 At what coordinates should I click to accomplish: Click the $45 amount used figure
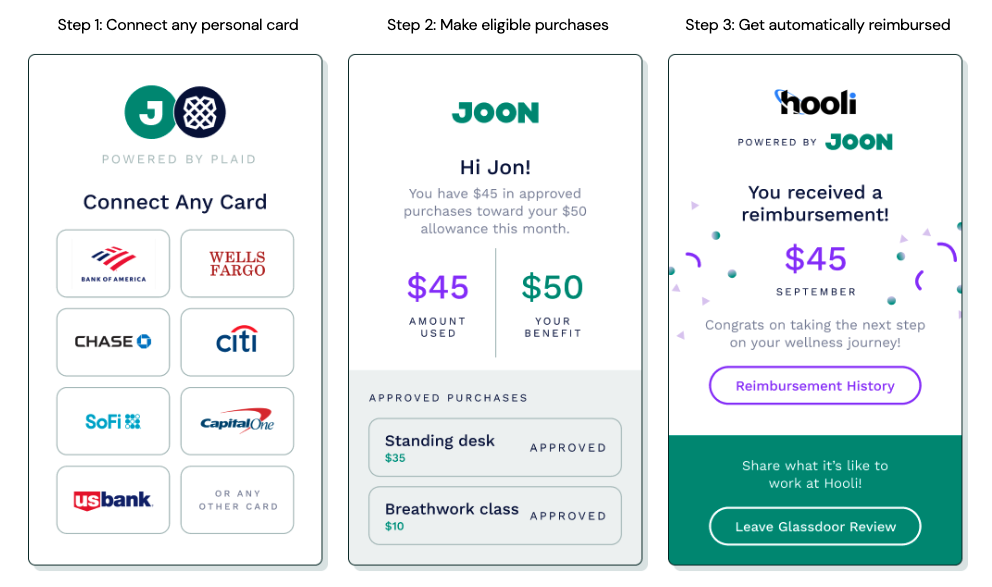pos(438,288)
